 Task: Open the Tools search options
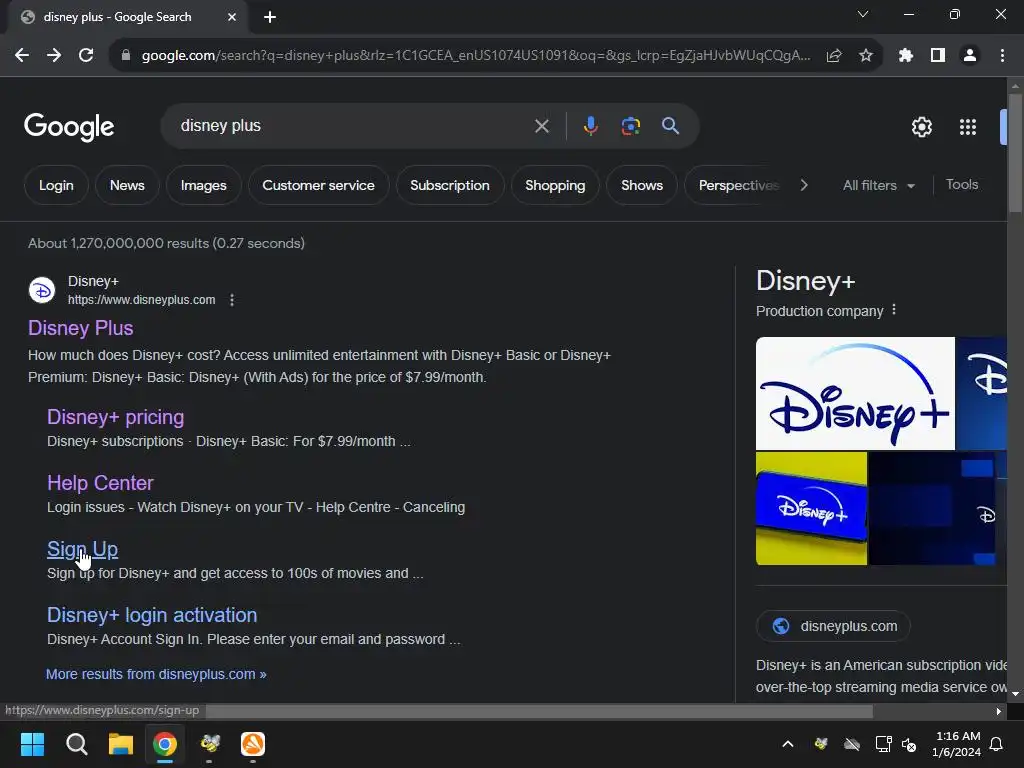pyautogui.click(x=962, y=185)
